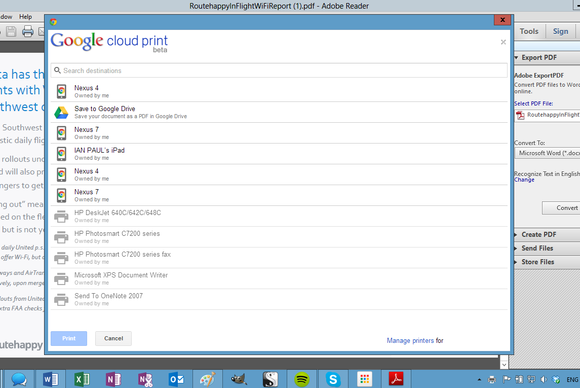This screenshot has width=580, height=388.
Task: Open Outlook from the taskbar
Action: (176, 379)
